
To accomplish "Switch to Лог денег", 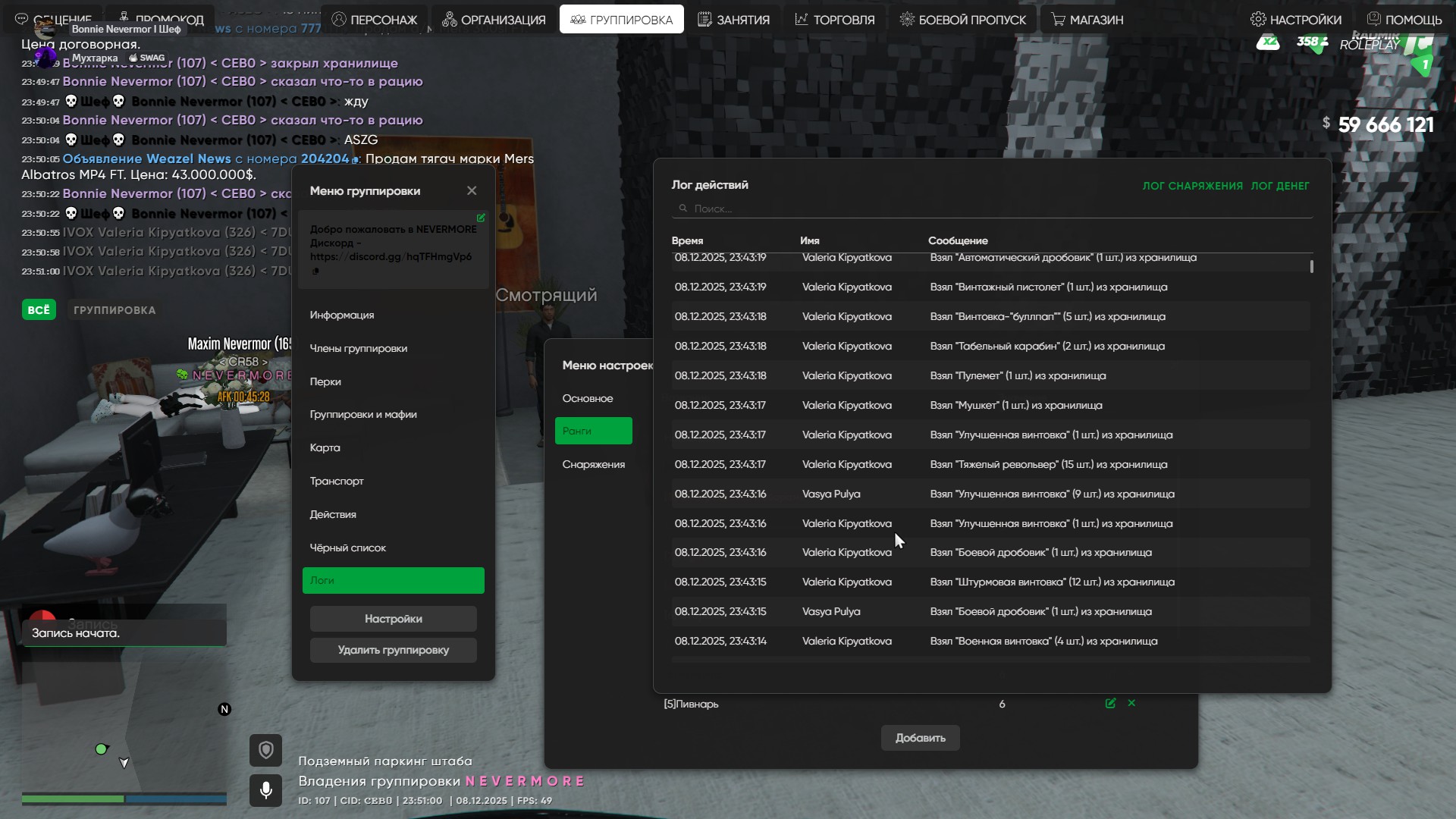I will tap(1279, 186).
